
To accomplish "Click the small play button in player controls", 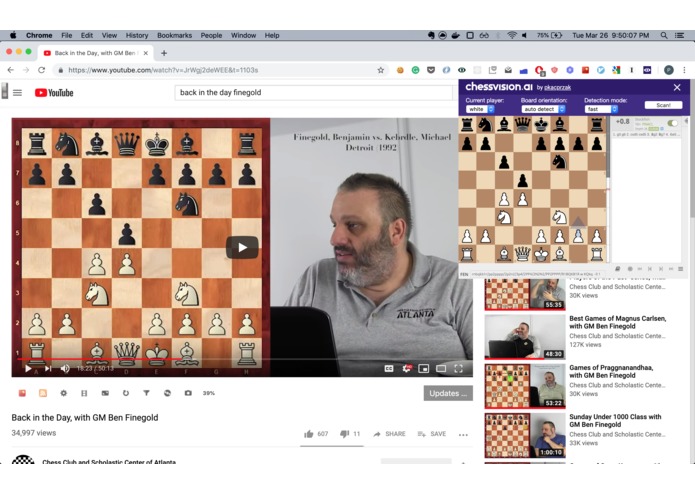I will click(28, 368).
